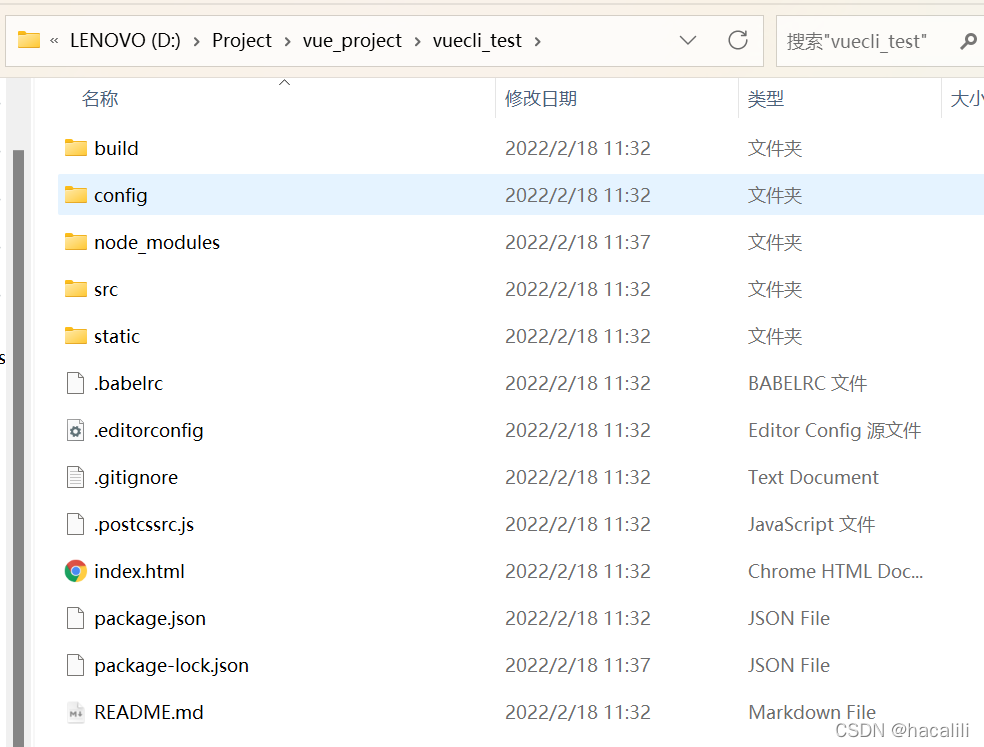Select the package.json file name
Viewport: 984px width, 747px height.
tap(149, 619)
